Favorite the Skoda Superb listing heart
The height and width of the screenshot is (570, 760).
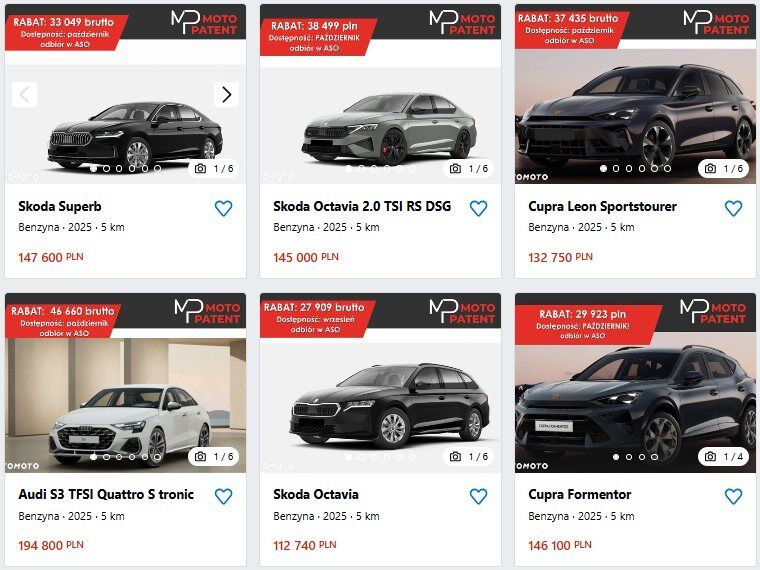(x=223, y=208)
